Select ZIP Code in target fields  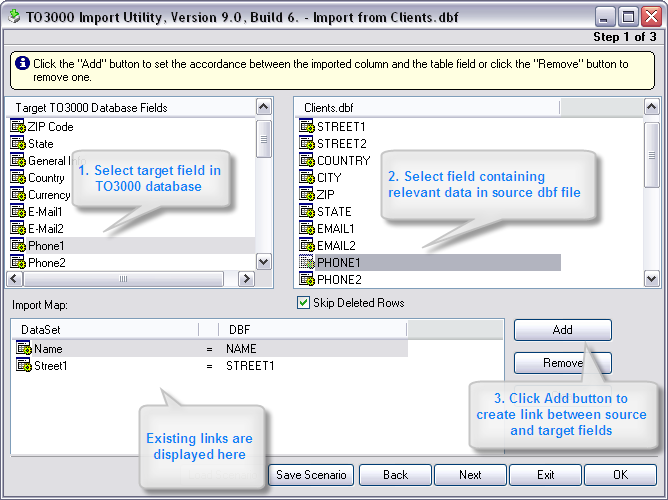[50, 126]
